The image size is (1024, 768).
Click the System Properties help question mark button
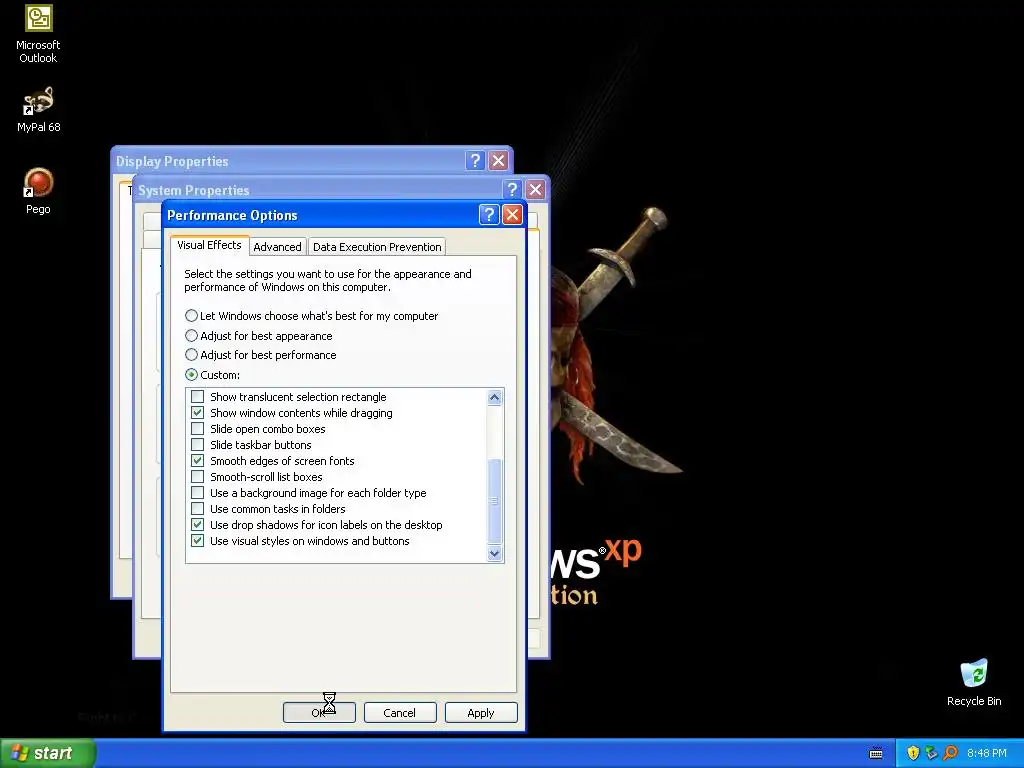click(x=513, y=189)
